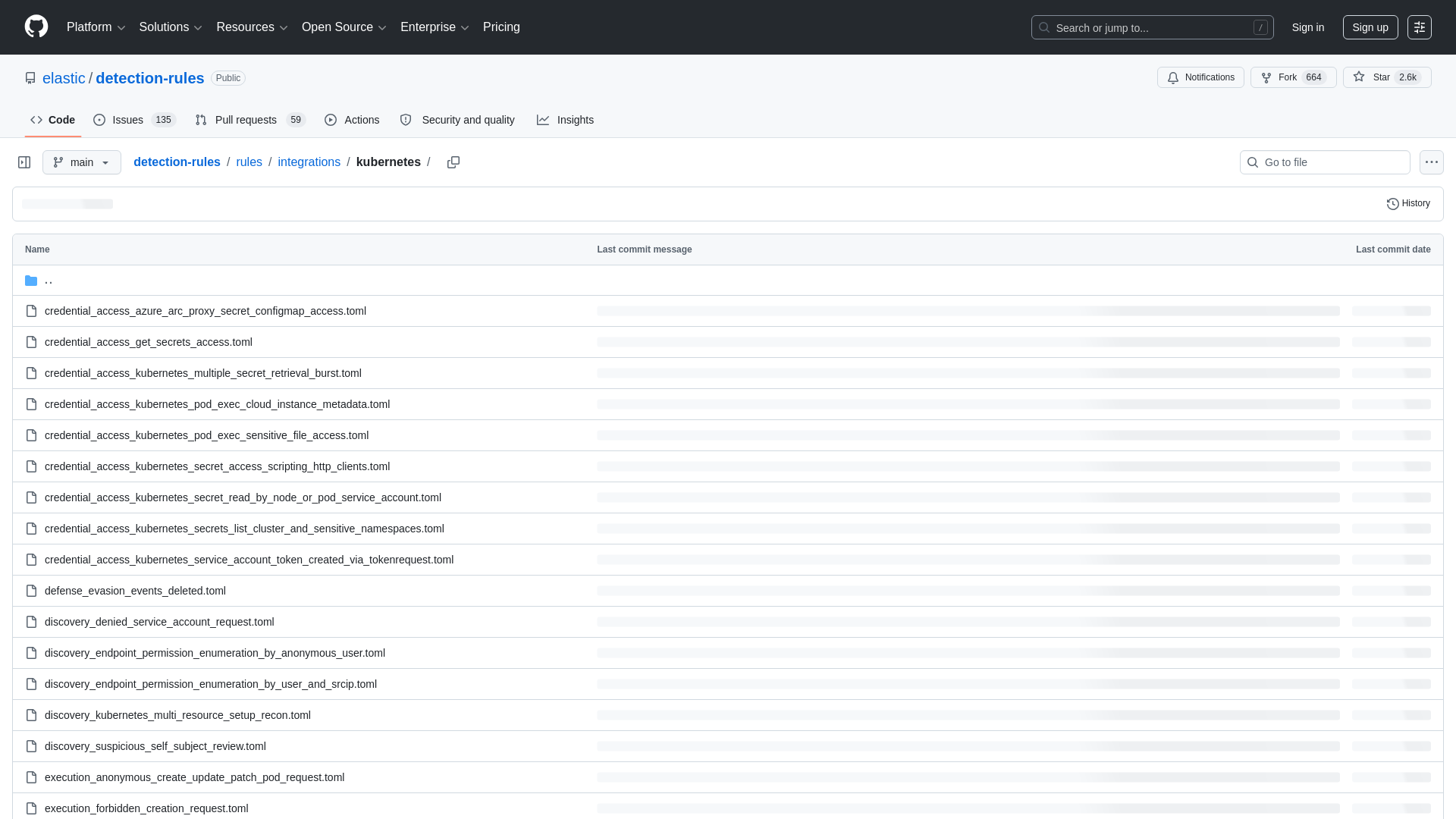Click the Star icon for the repository

(1359, 77)
